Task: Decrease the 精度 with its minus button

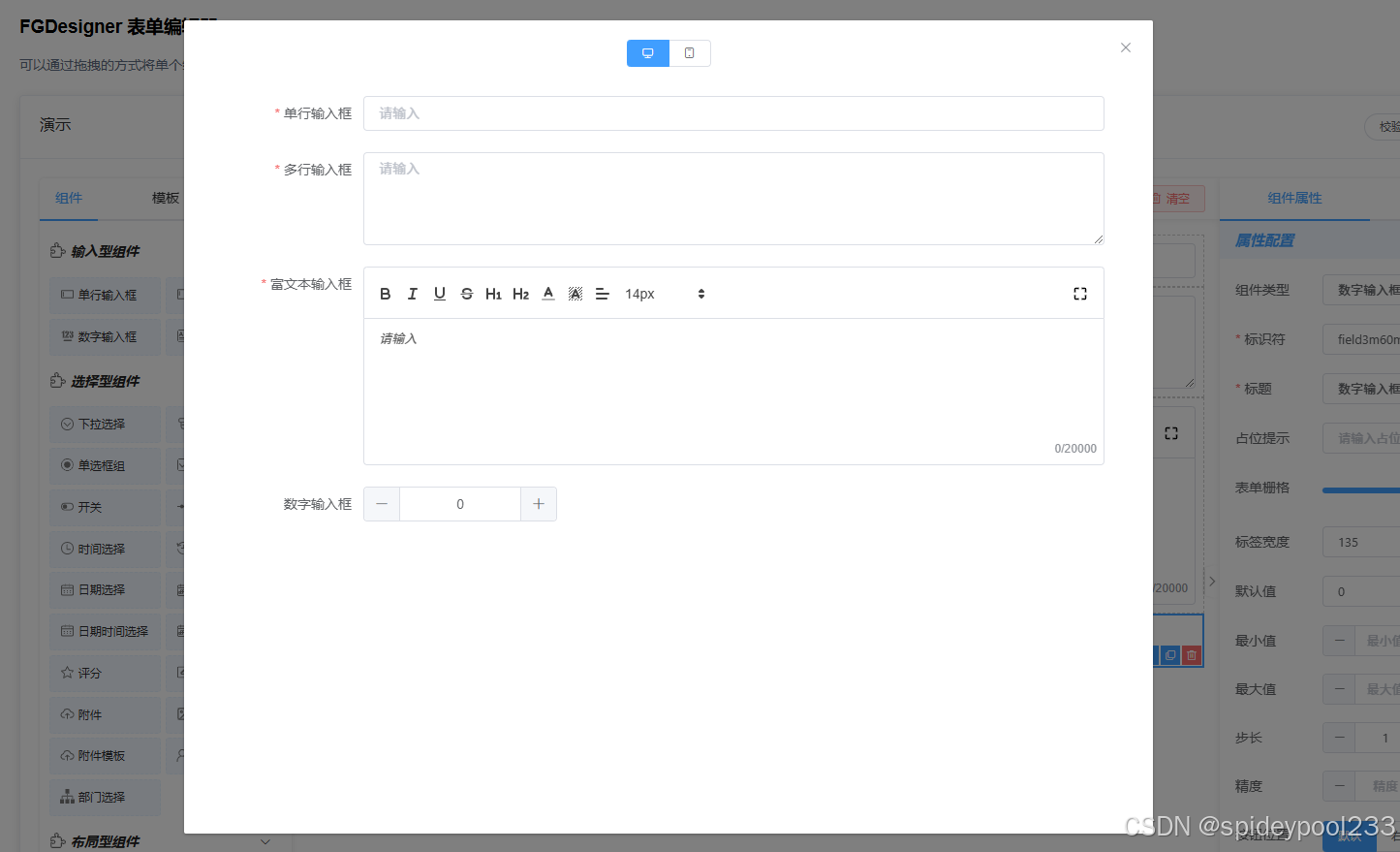Action: click(1340, 786)
